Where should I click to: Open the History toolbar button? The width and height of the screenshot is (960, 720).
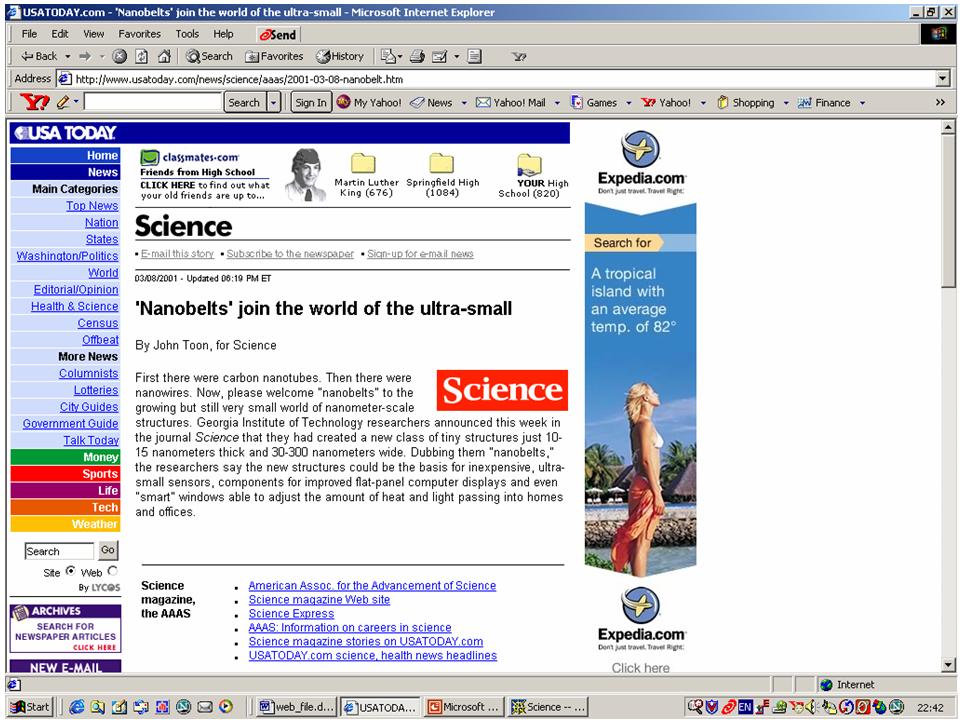(340, 56)
